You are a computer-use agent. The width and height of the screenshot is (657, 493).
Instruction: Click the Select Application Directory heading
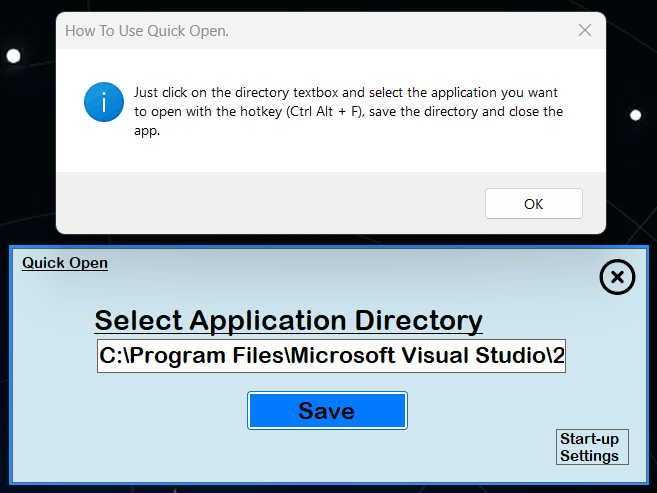click(288, 321)
